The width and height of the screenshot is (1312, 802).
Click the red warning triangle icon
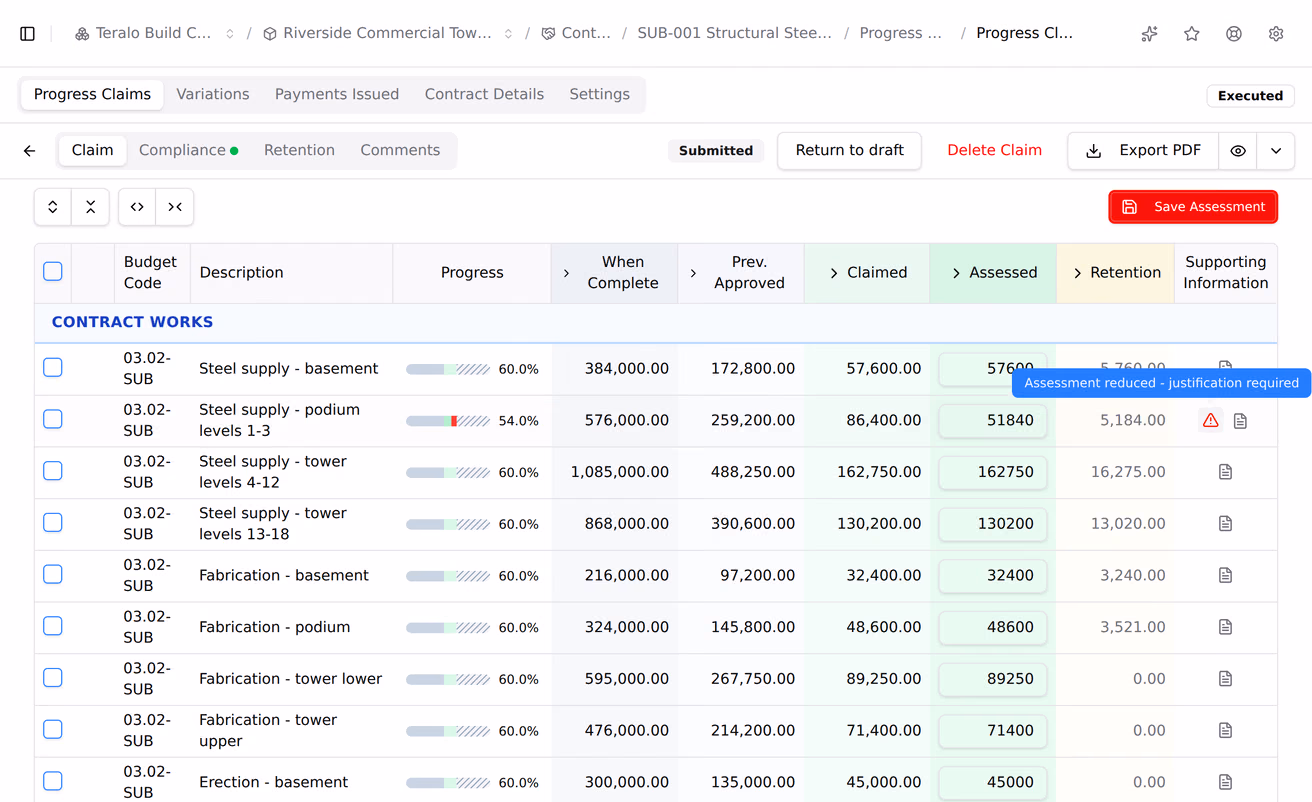click(1211, 420)
